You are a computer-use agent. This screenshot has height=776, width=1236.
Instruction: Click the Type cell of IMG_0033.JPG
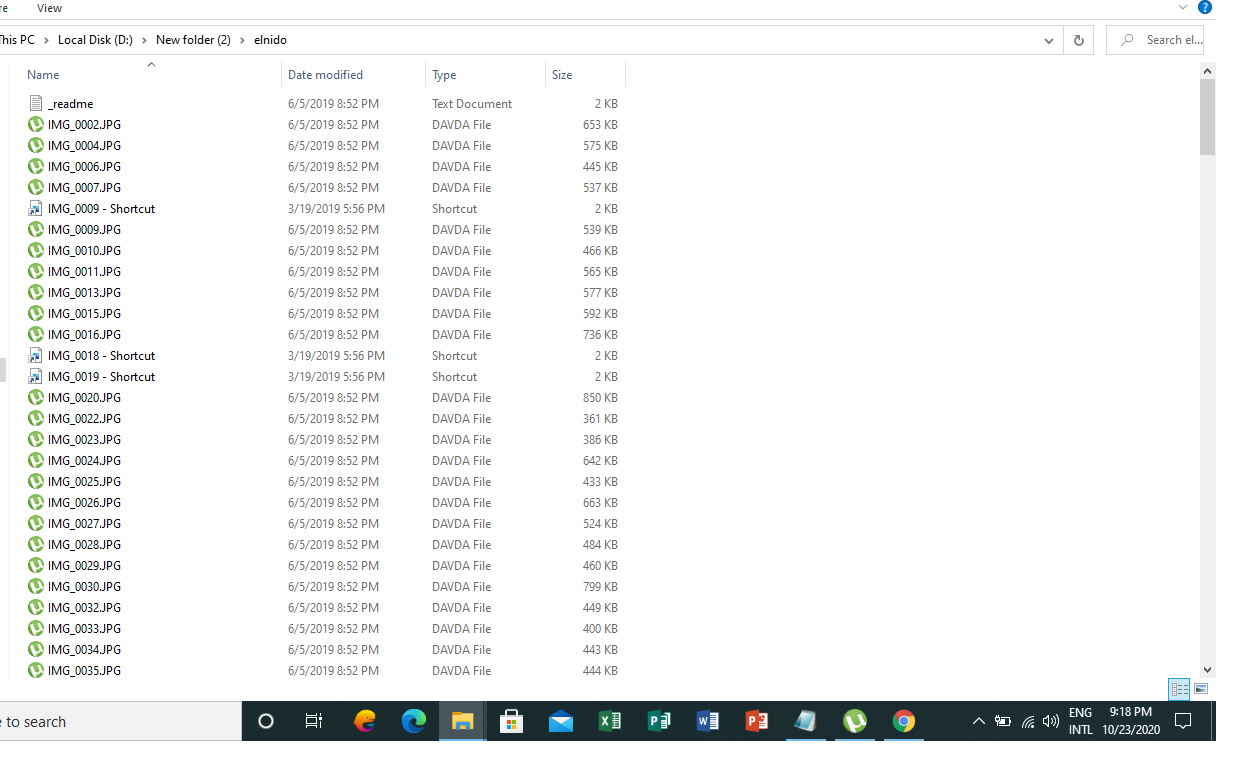tap(461, 629)
